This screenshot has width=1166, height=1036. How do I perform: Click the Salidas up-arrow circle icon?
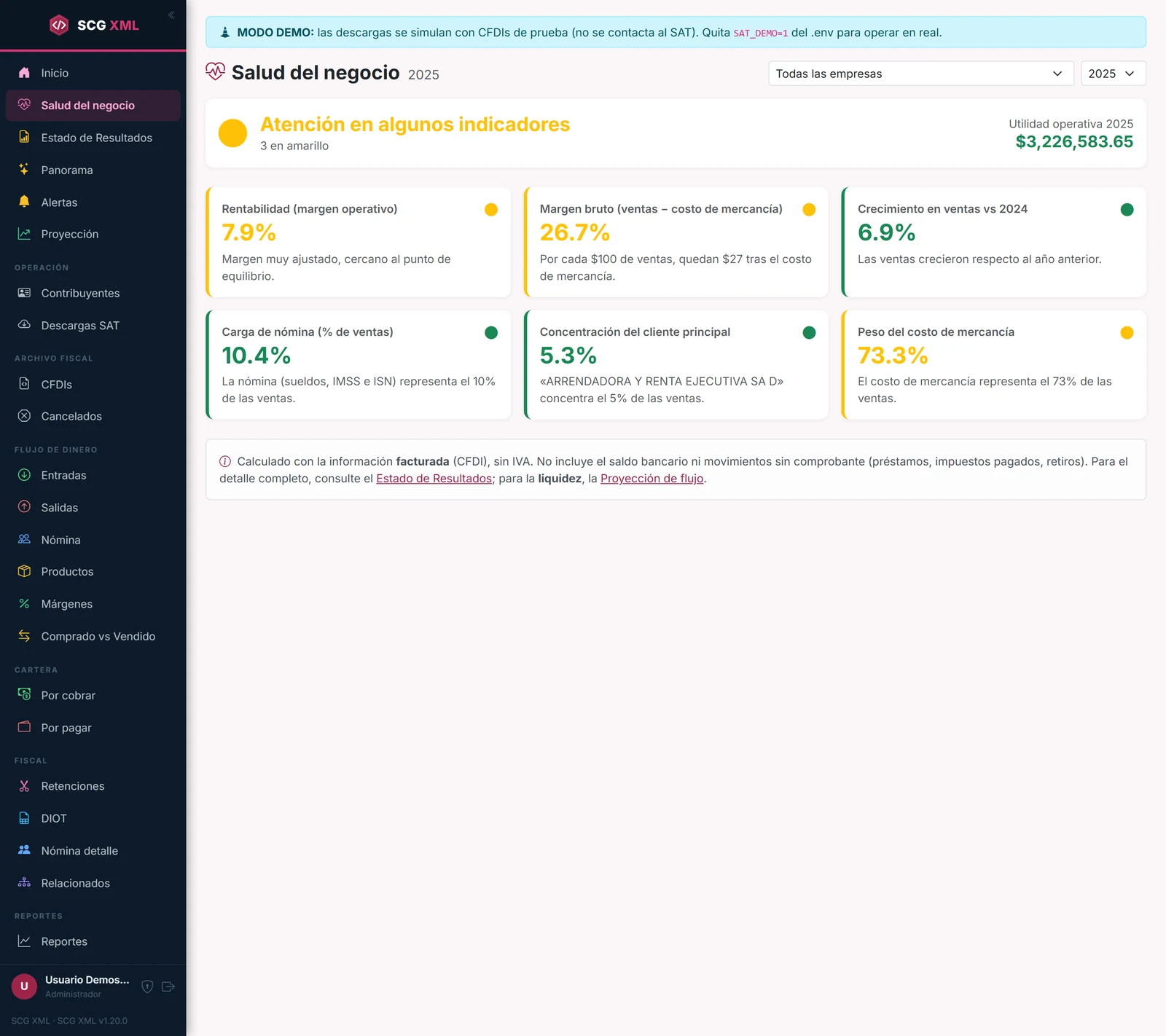[24, 507]
